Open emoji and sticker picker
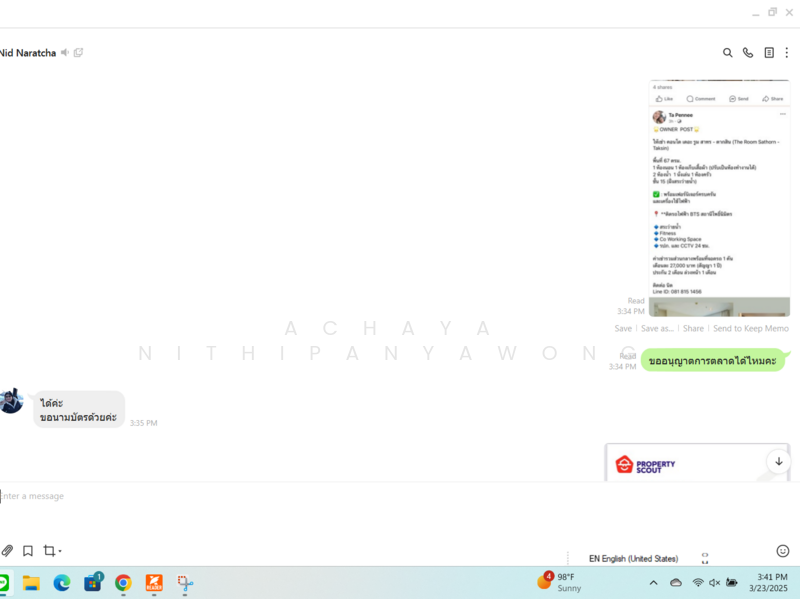 tap(783, 551)
